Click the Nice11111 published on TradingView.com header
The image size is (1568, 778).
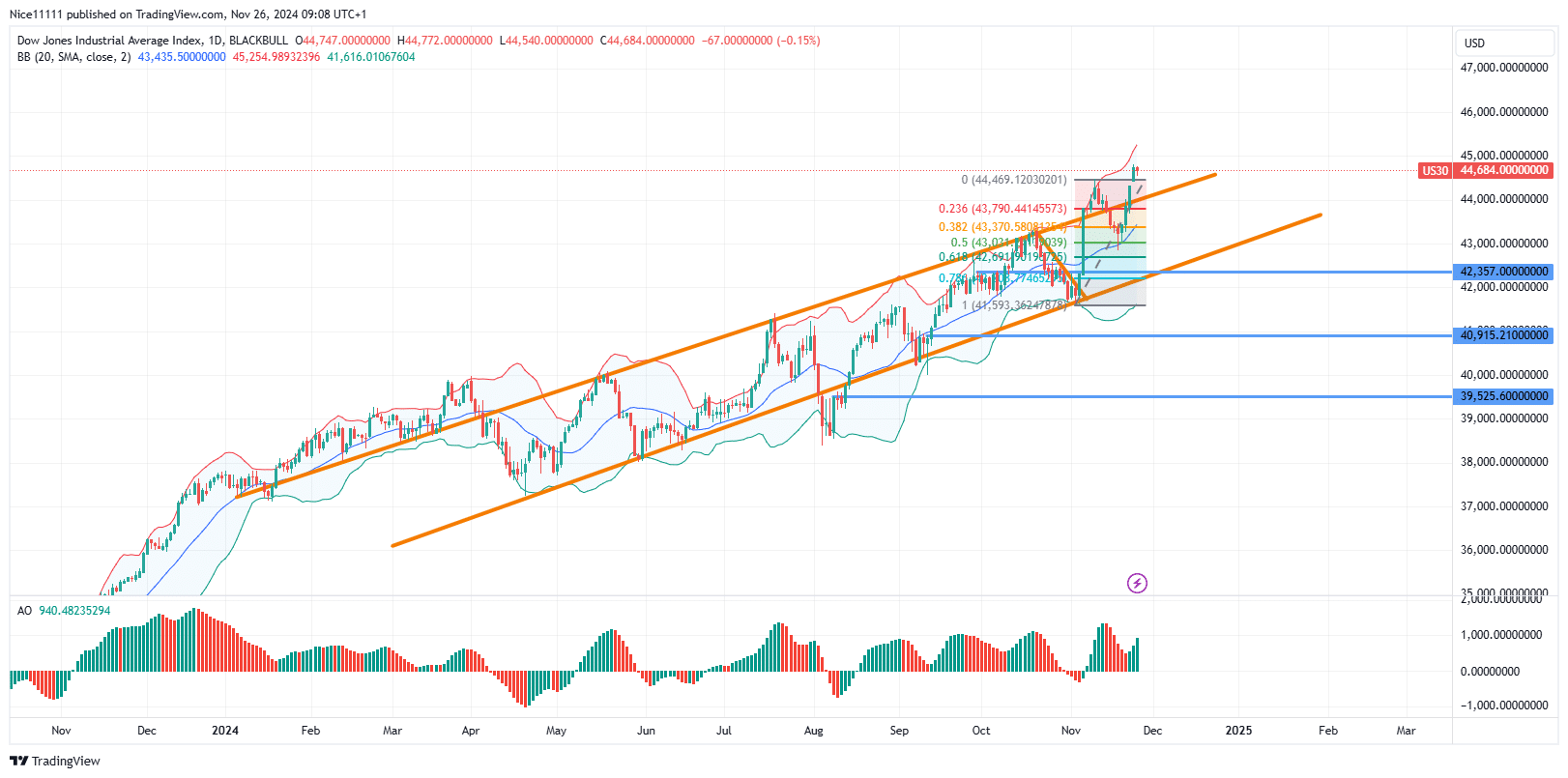click(x=188, y=14)
